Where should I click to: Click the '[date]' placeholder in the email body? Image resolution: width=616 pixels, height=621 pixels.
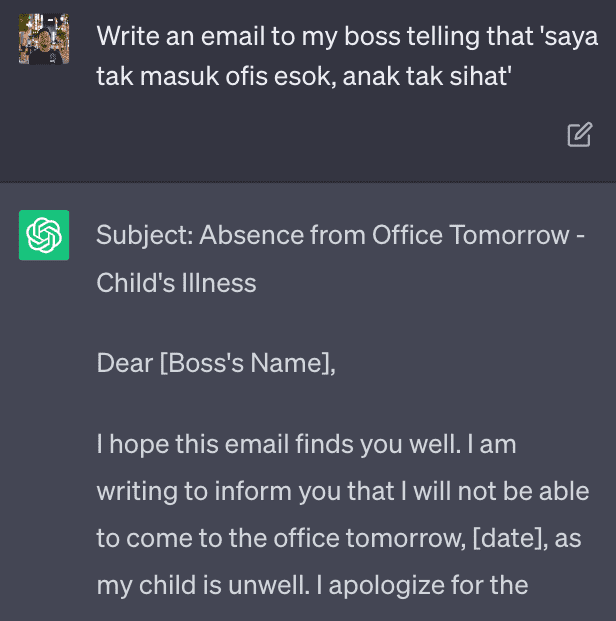click(x=507, y=538)
